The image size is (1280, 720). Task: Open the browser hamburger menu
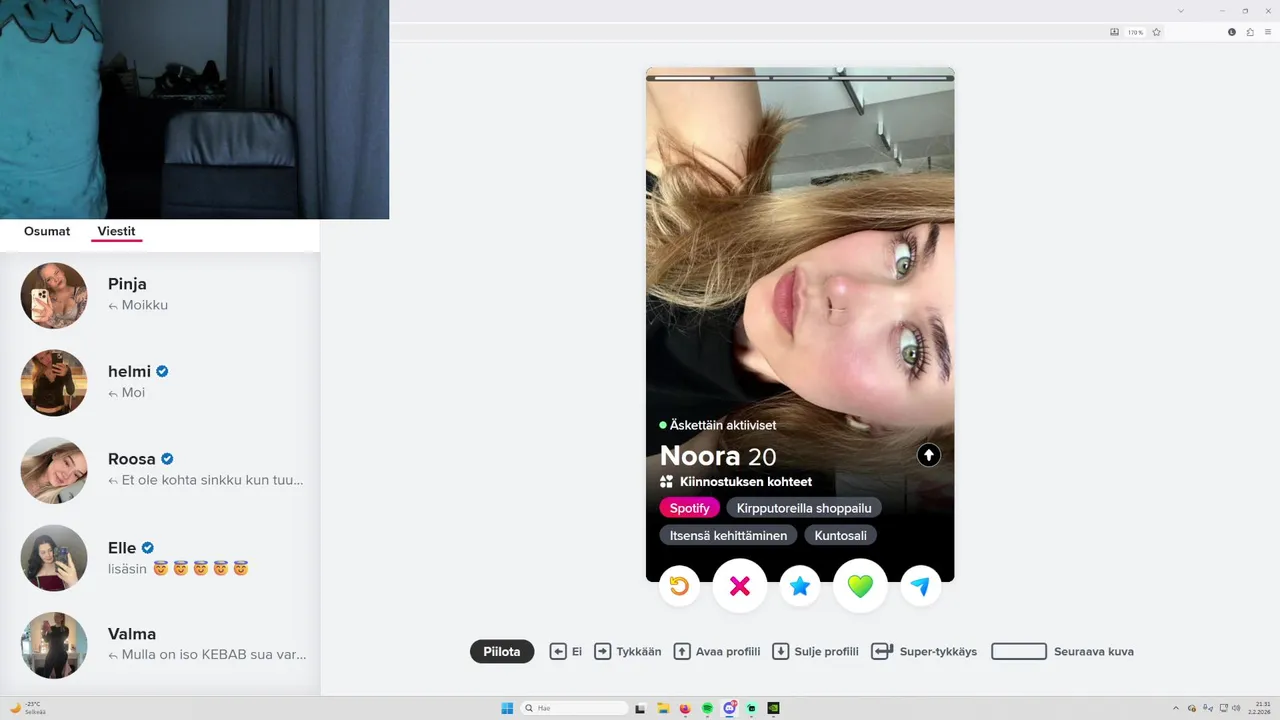click(x=1268, y=32)
